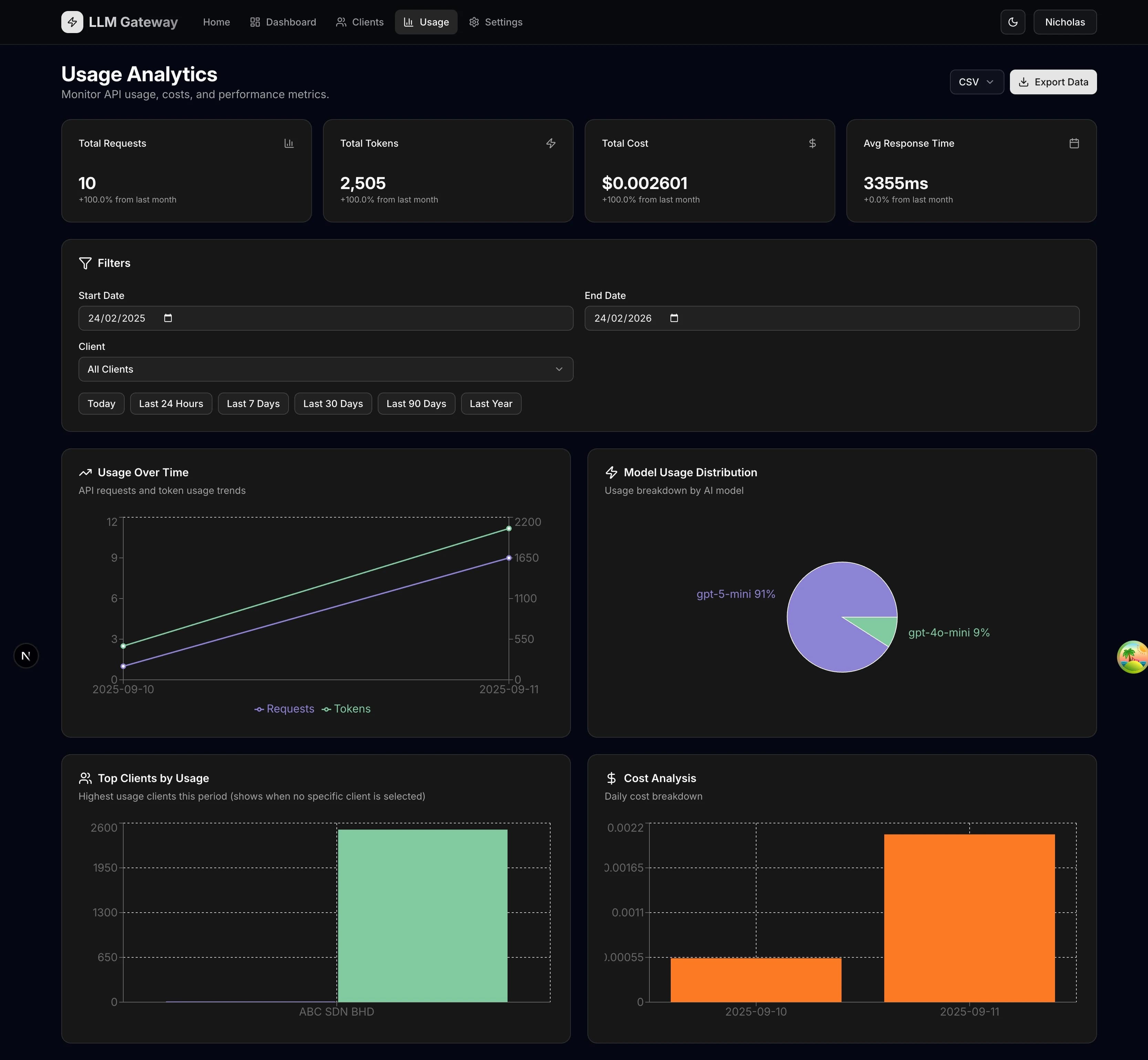Screen dimensions: 1148x1060
Task: Click lightning icon on Total Tokens card
Action: coord(551,143)
